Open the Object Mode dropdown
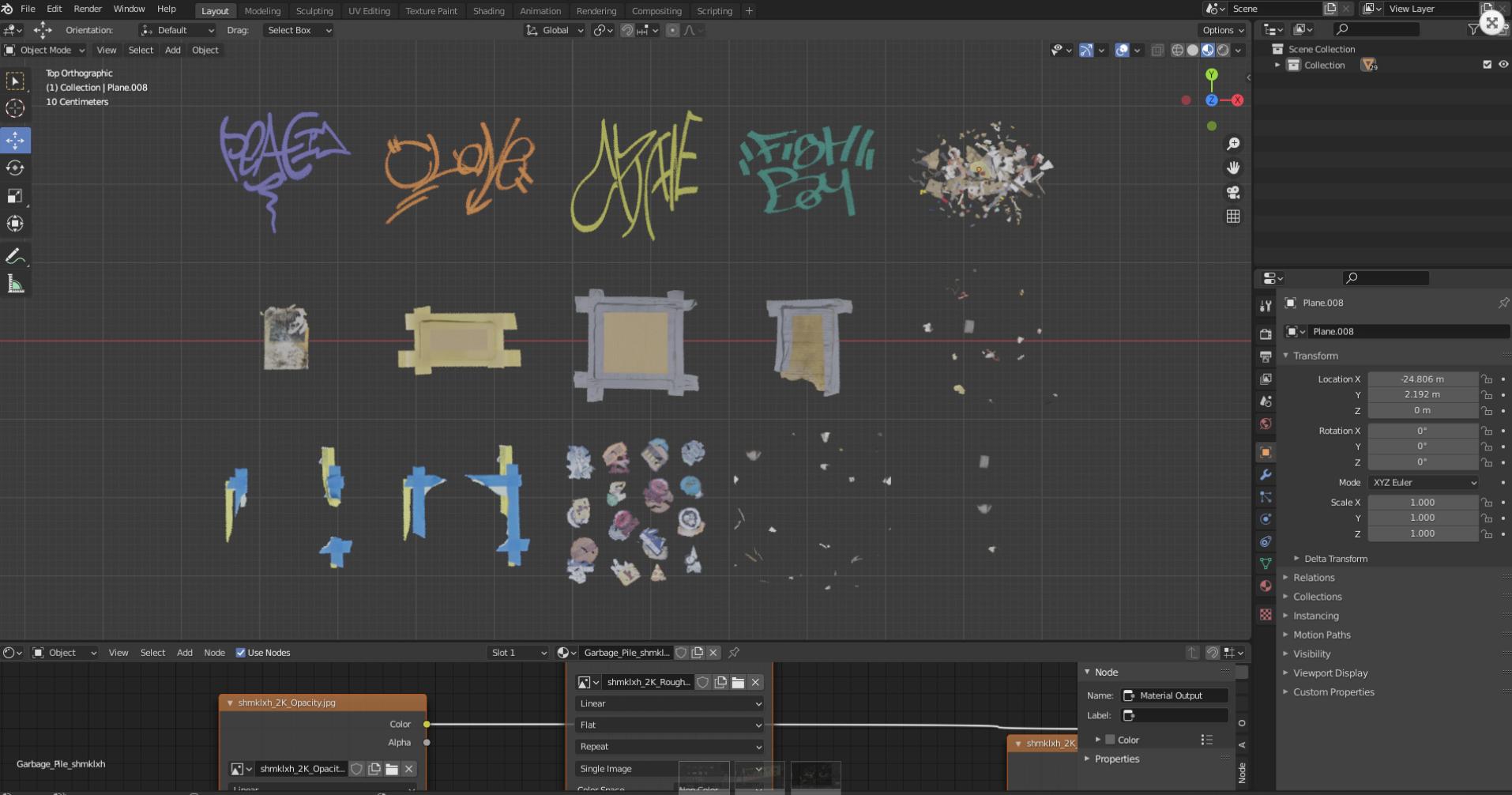The width and height of the screenshot is (1512, 795). [45, 50]
